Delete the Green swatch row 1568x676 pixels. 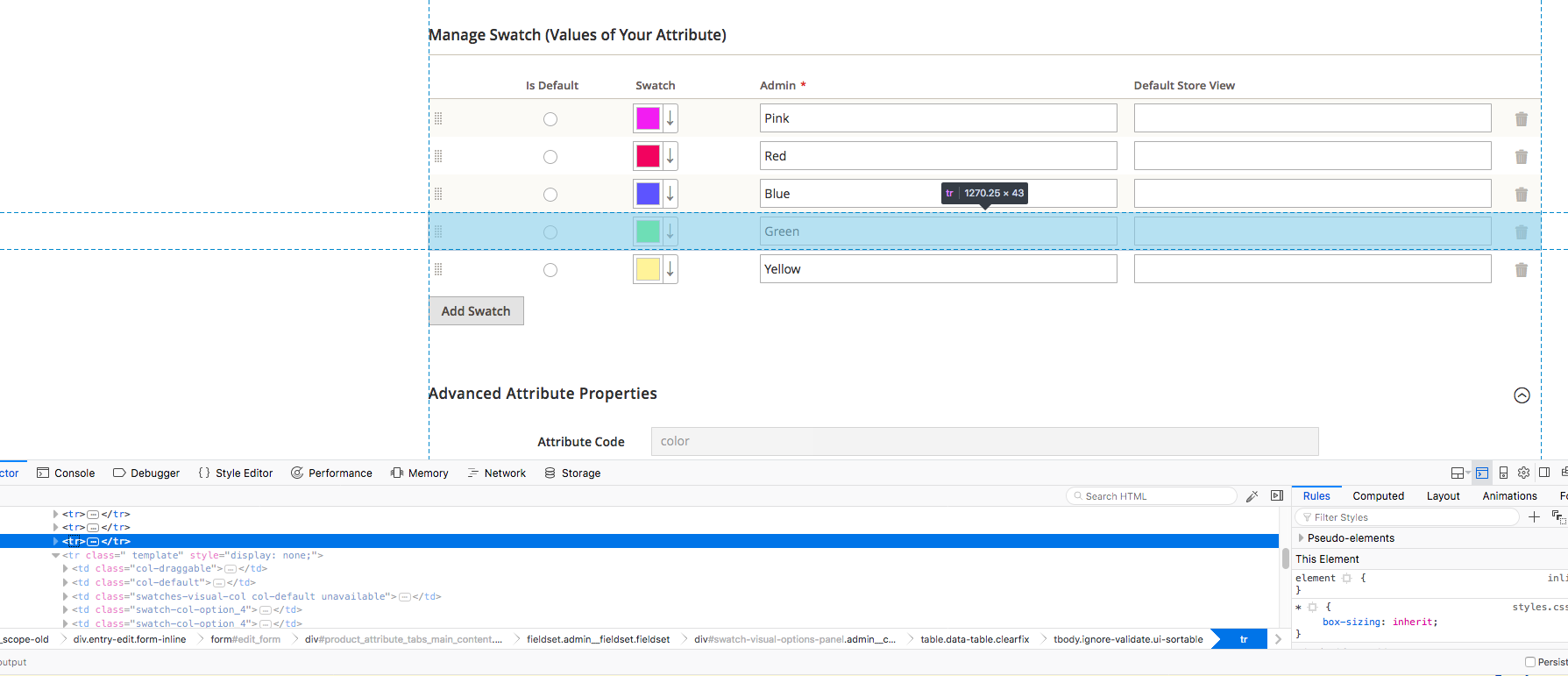click(x=1522, y=232)
